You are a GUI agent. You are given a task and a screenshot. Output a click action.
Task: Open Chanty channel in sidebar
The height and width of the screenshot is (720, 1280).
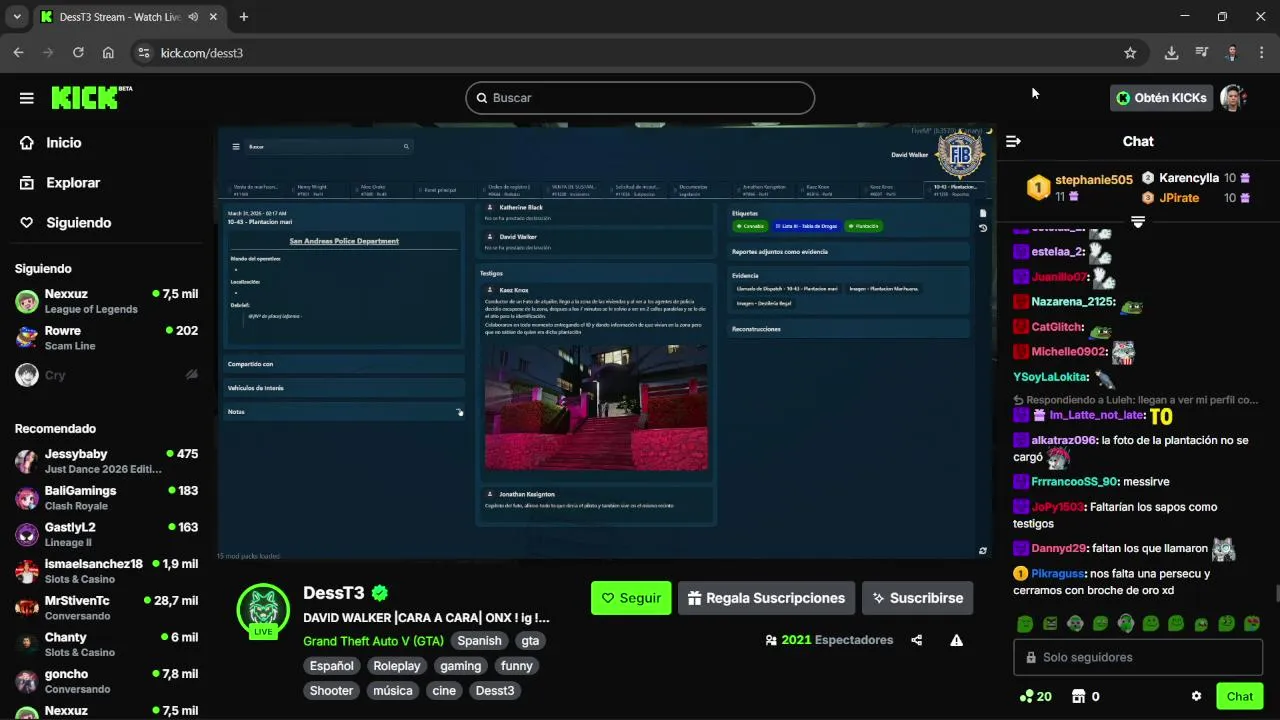(x=107, y=645)
